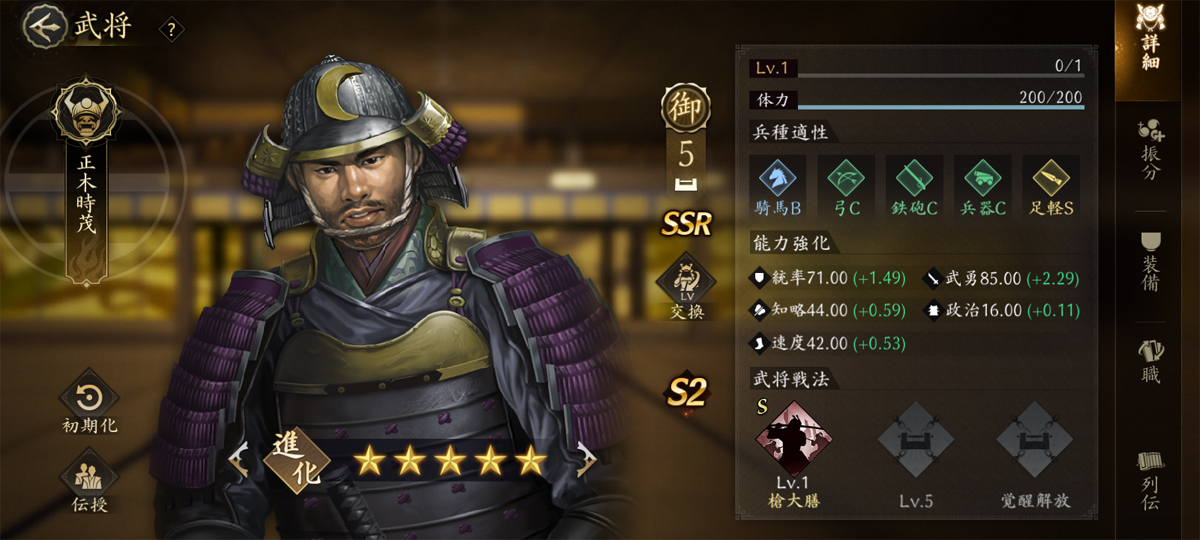Tap the 進化 evolution button
The image size is (1200, 540).
click(299, 461)
